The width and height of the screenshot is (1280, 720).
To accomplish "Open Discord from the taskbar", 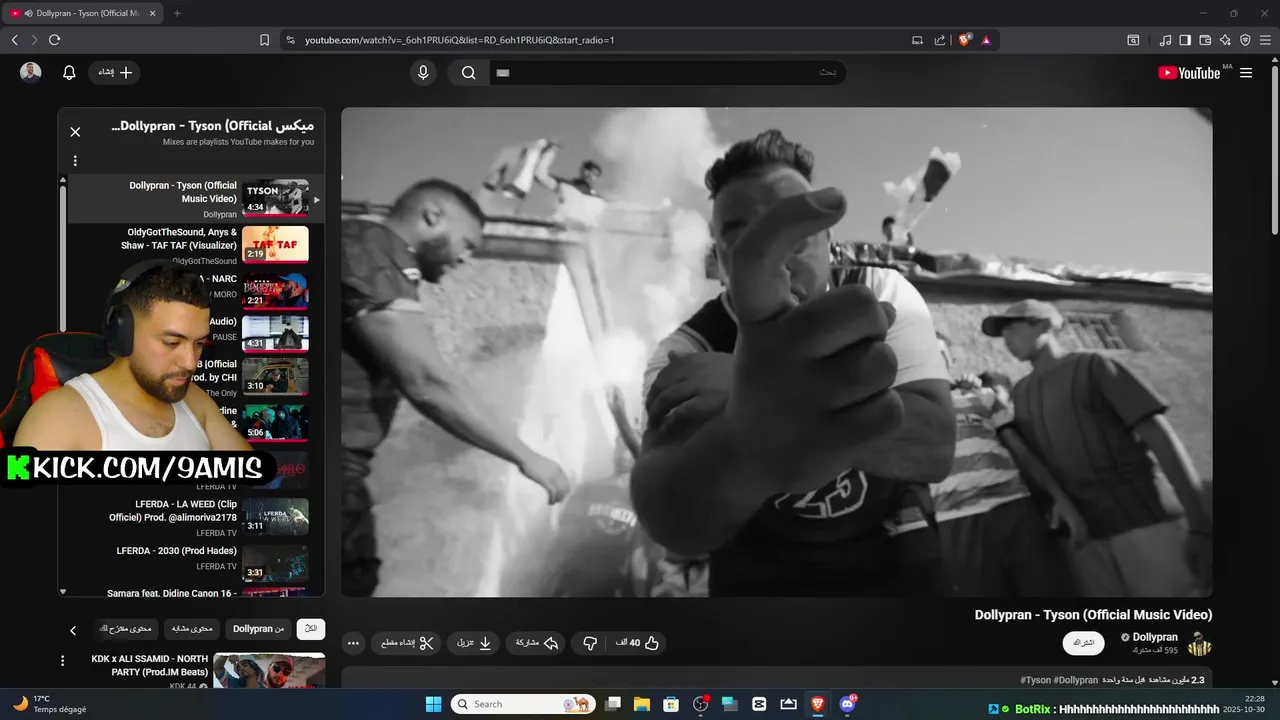I will (848, 704).
